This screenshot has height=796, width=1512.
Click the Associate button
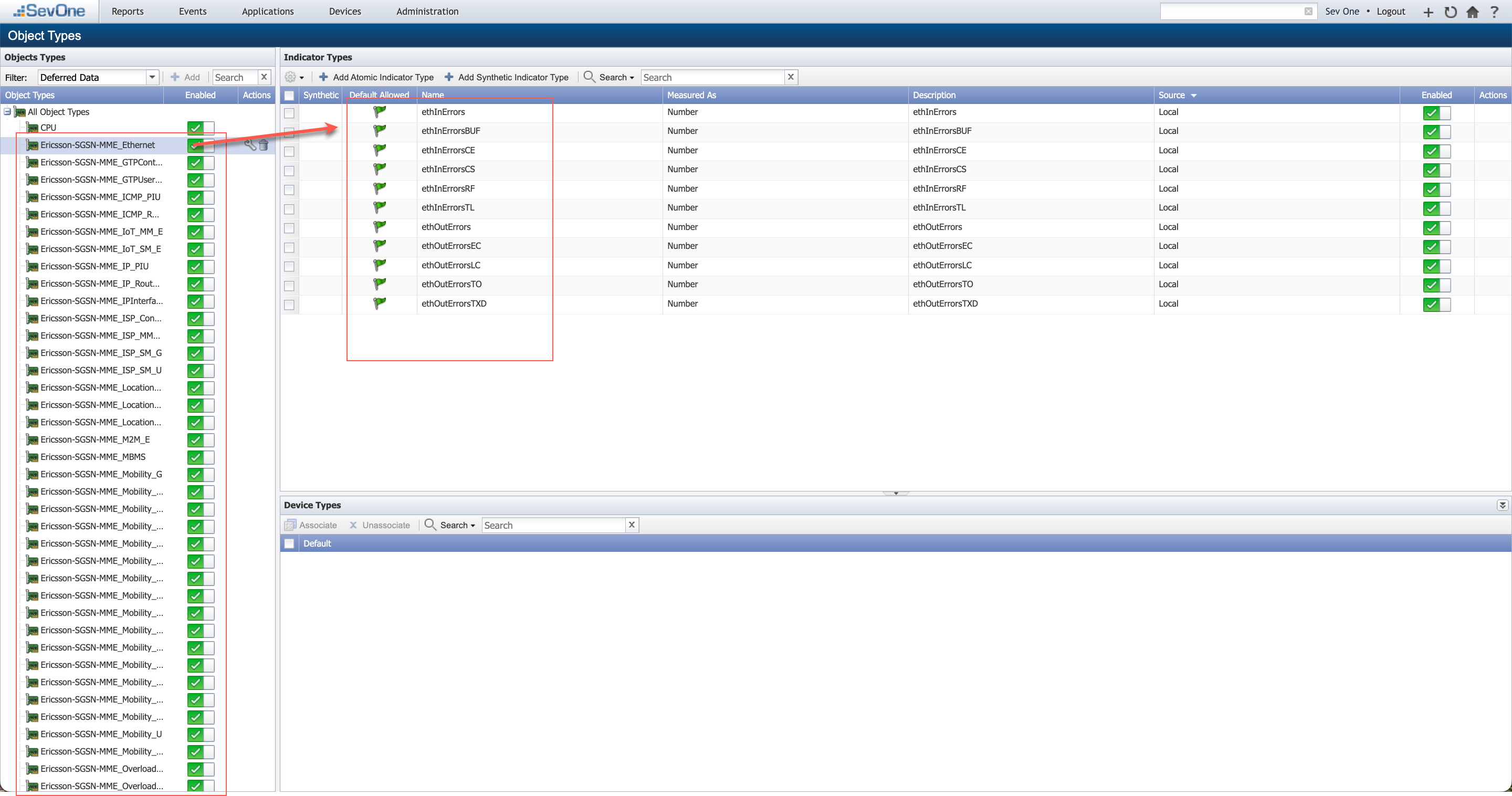[x=311, y=525]
